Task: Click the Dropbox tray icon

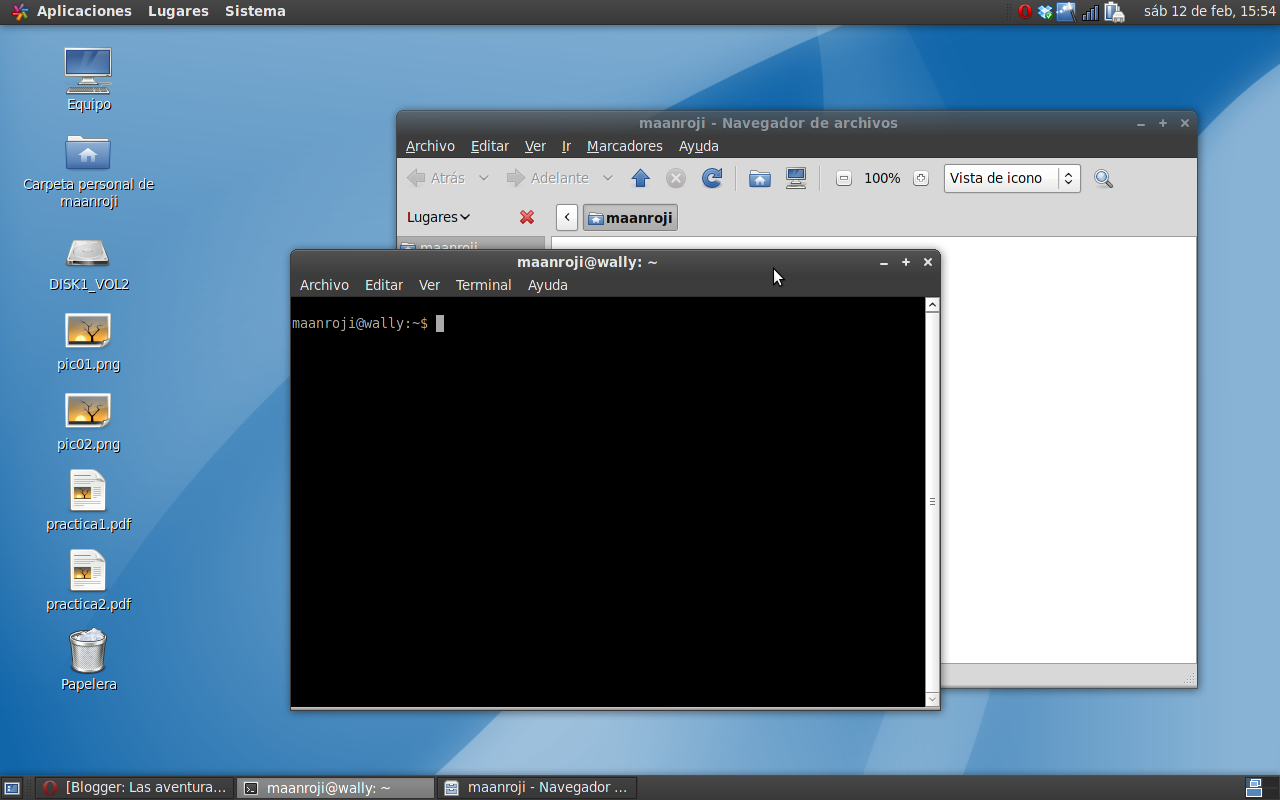Action: click(x=1045, y=12)
